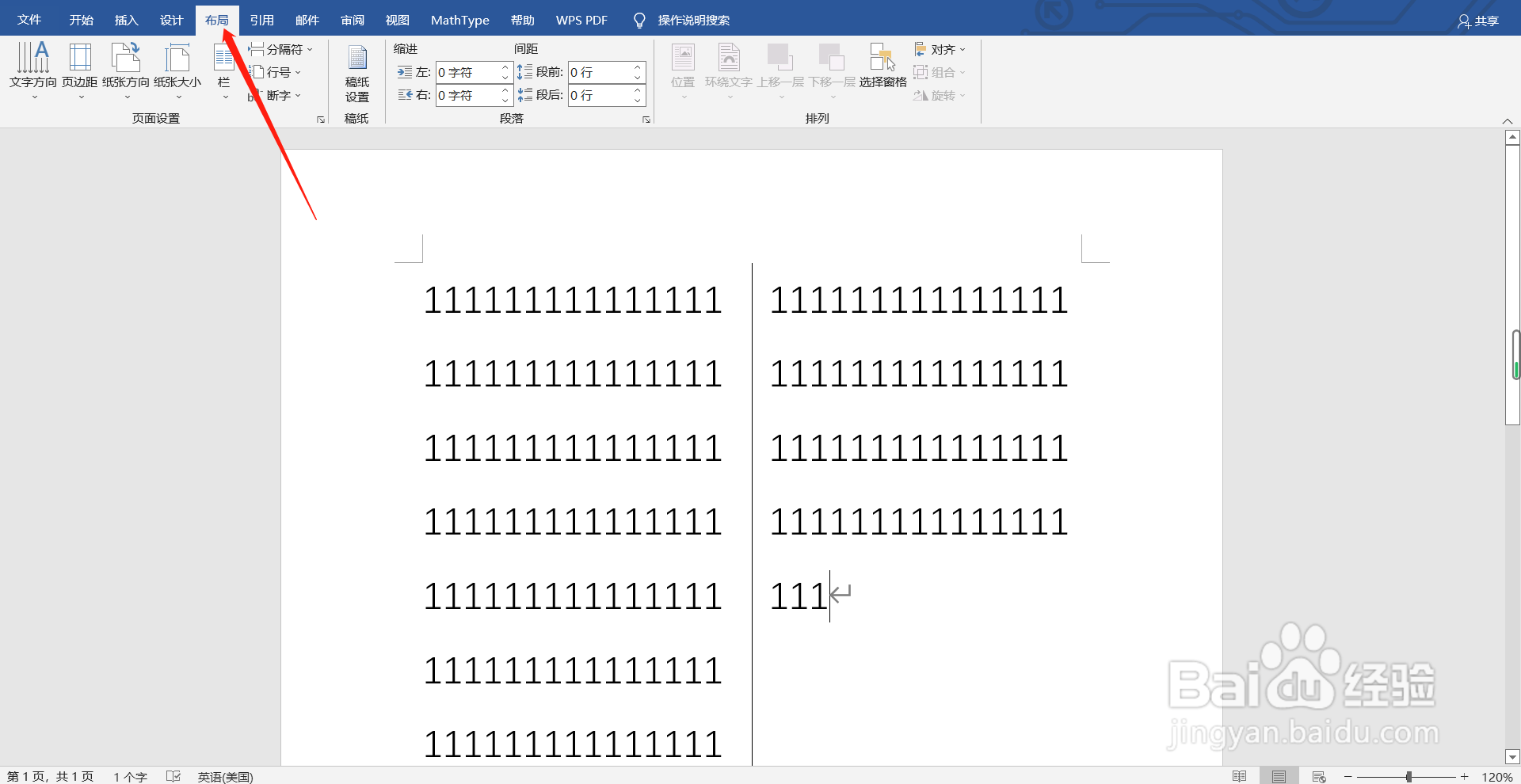Viewport: 1521px width, 784px height.
Task: Open the Rotate (旋转) dropdown
Action: [940, 95]
